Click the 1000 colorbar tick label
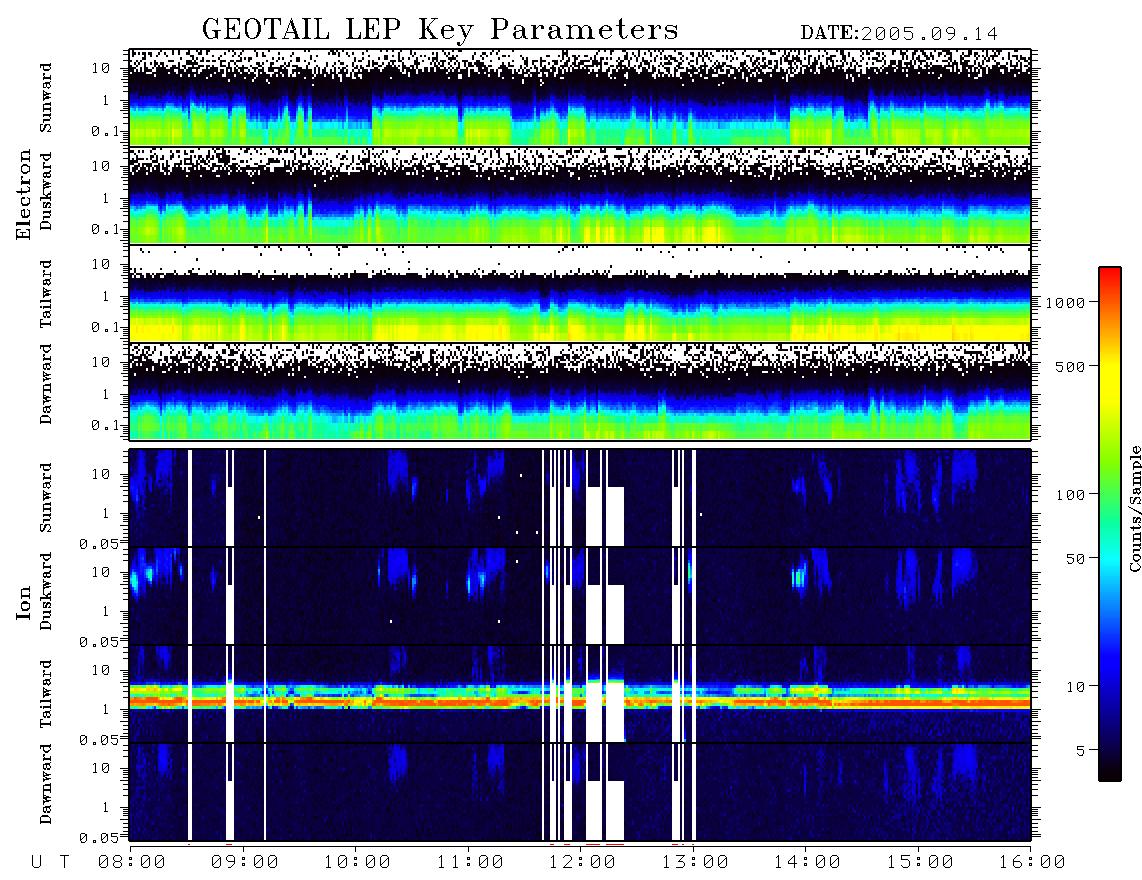 tap(1065, 303)
